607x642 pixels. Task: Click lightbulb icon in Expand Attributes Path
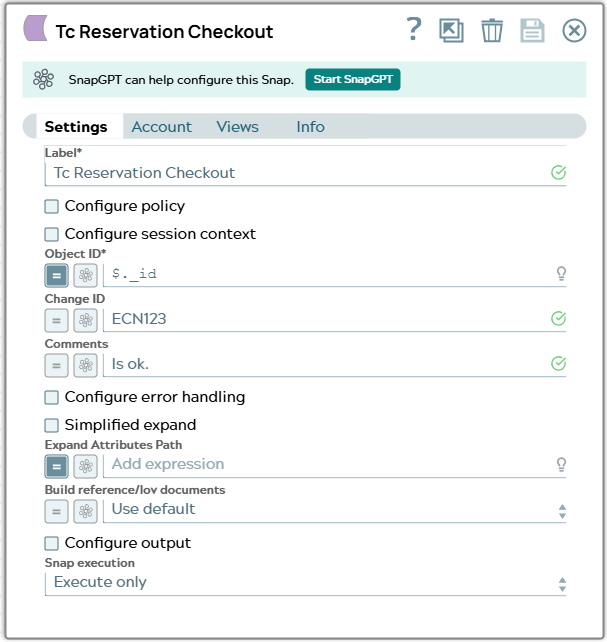click(561, 464)
